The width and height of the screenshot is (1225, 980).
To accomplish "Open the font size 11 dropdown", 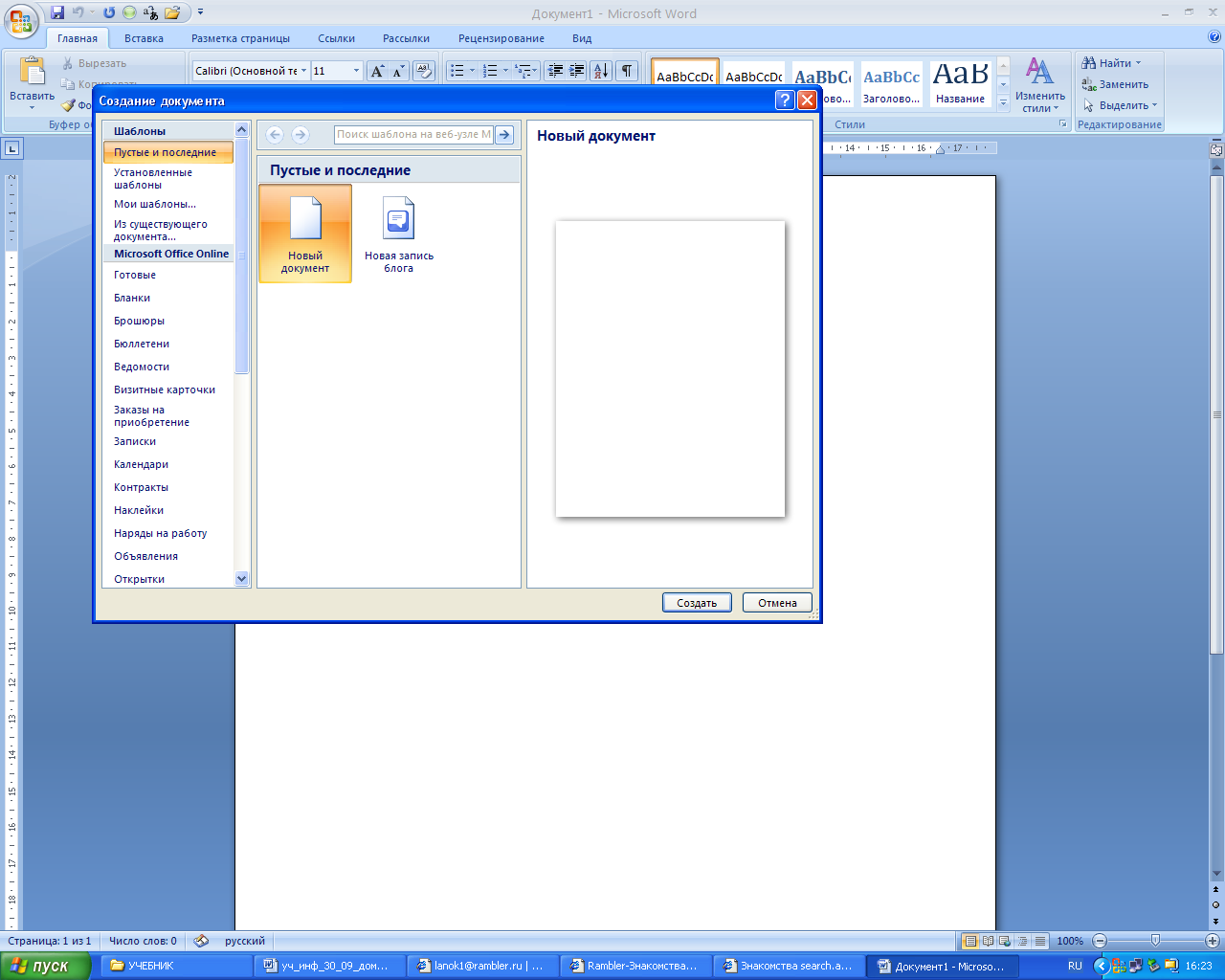I will click(x=357, y=71).
